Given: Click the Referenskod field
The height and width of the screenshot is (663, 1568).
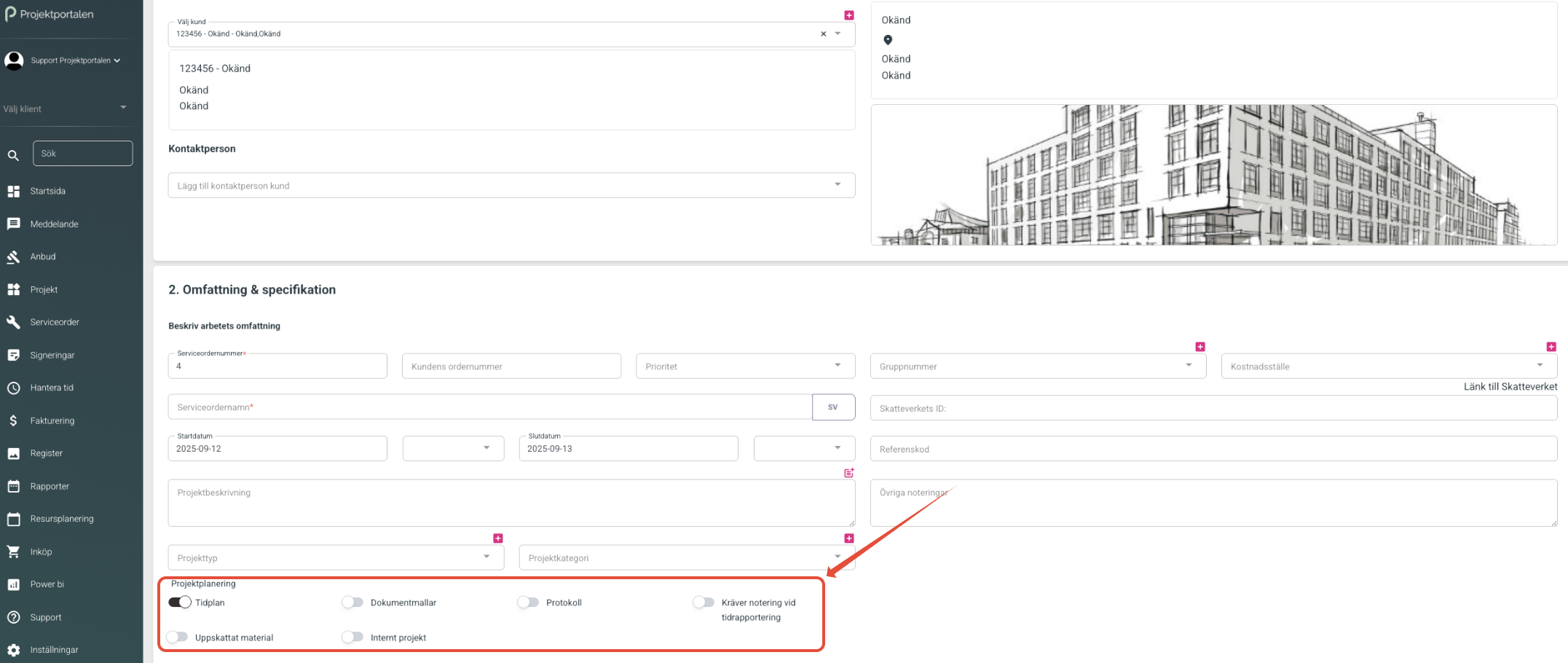Looking at the screenshot, I should tap(1214, 450).
